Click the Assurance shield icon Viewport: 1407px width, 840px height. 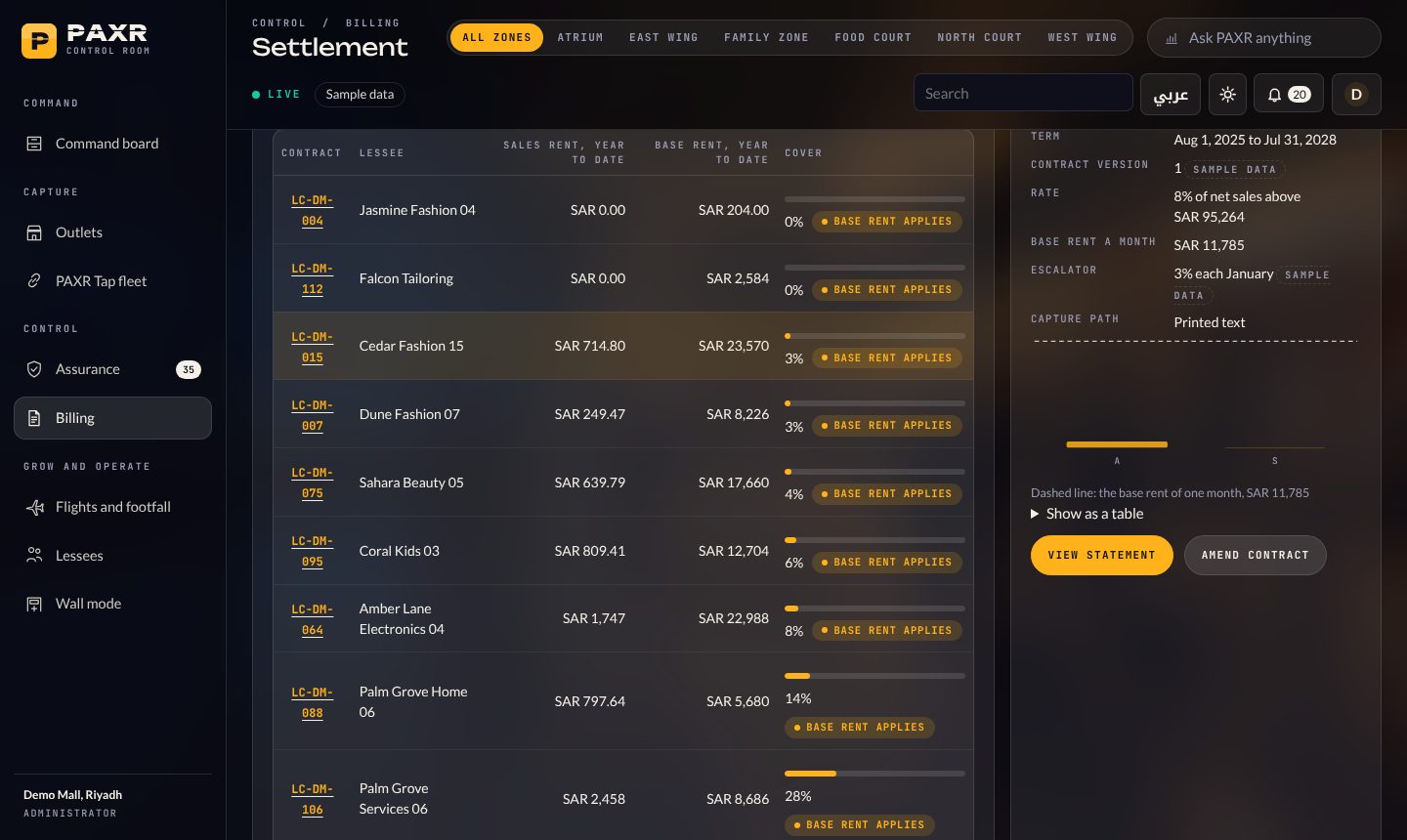34,369
